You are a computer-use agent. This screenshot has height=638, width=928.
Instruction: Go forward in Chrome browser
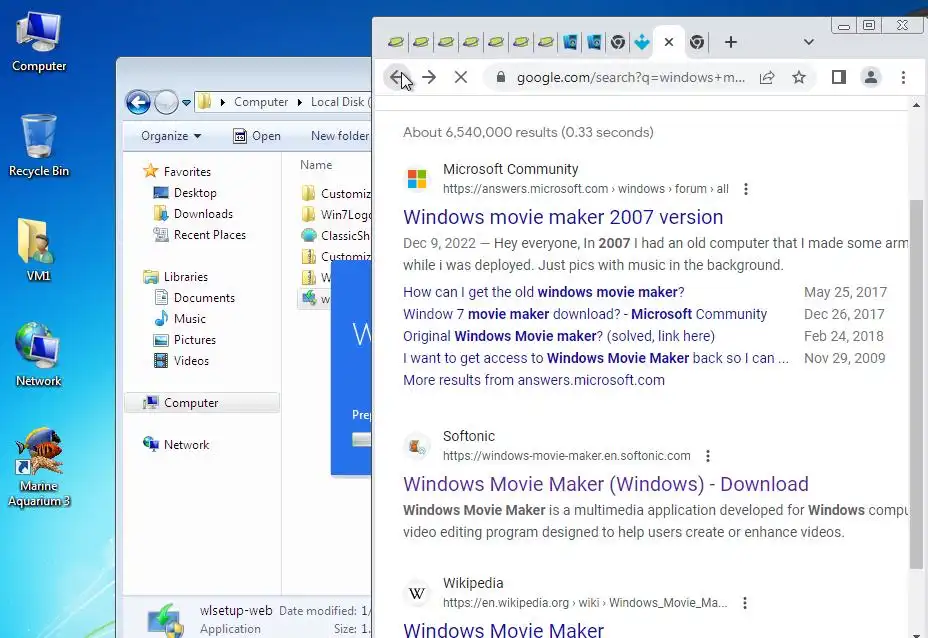coord(429,78)
